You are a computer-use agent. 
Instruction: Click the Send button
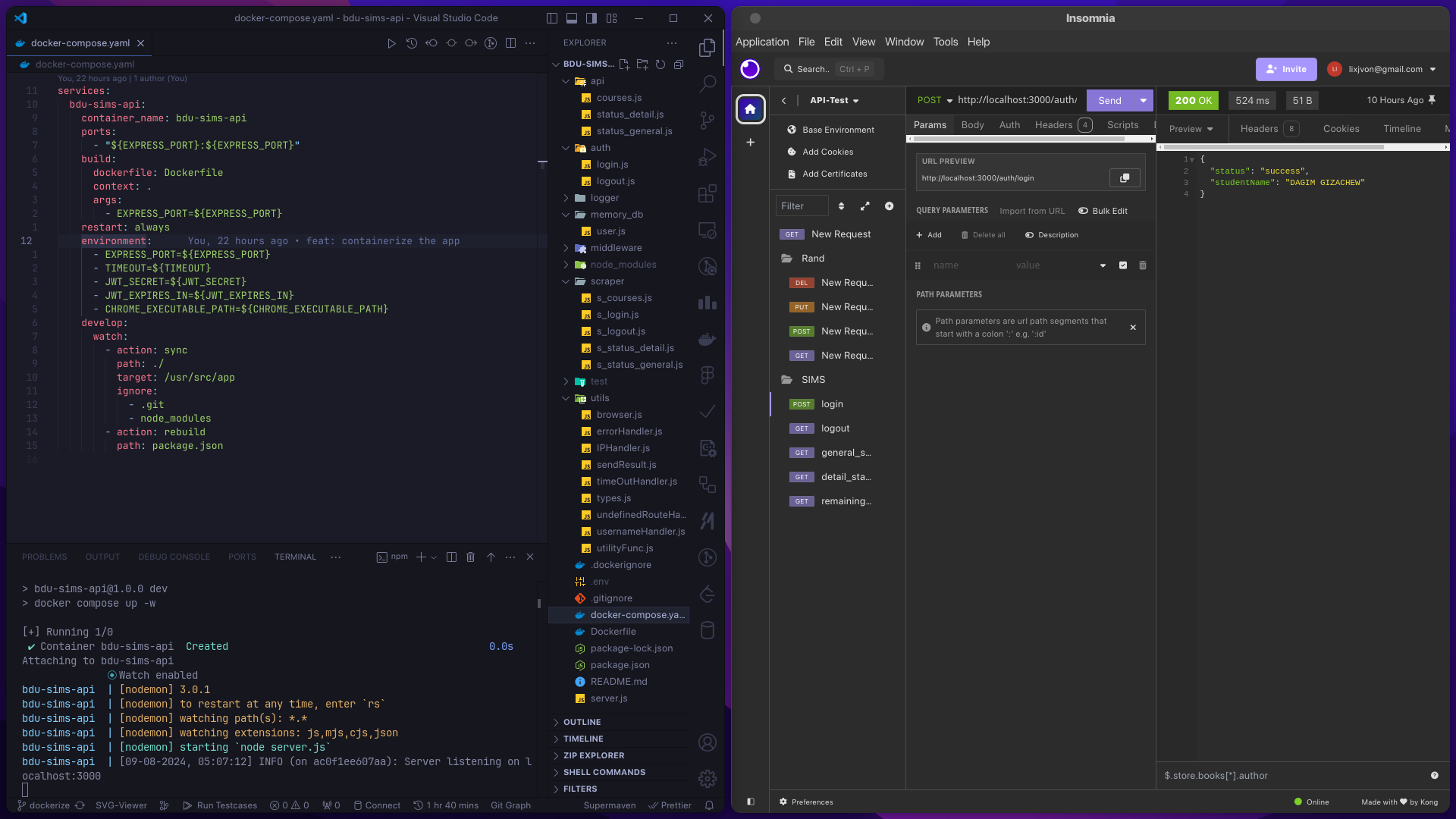(x=1109, y=100)
